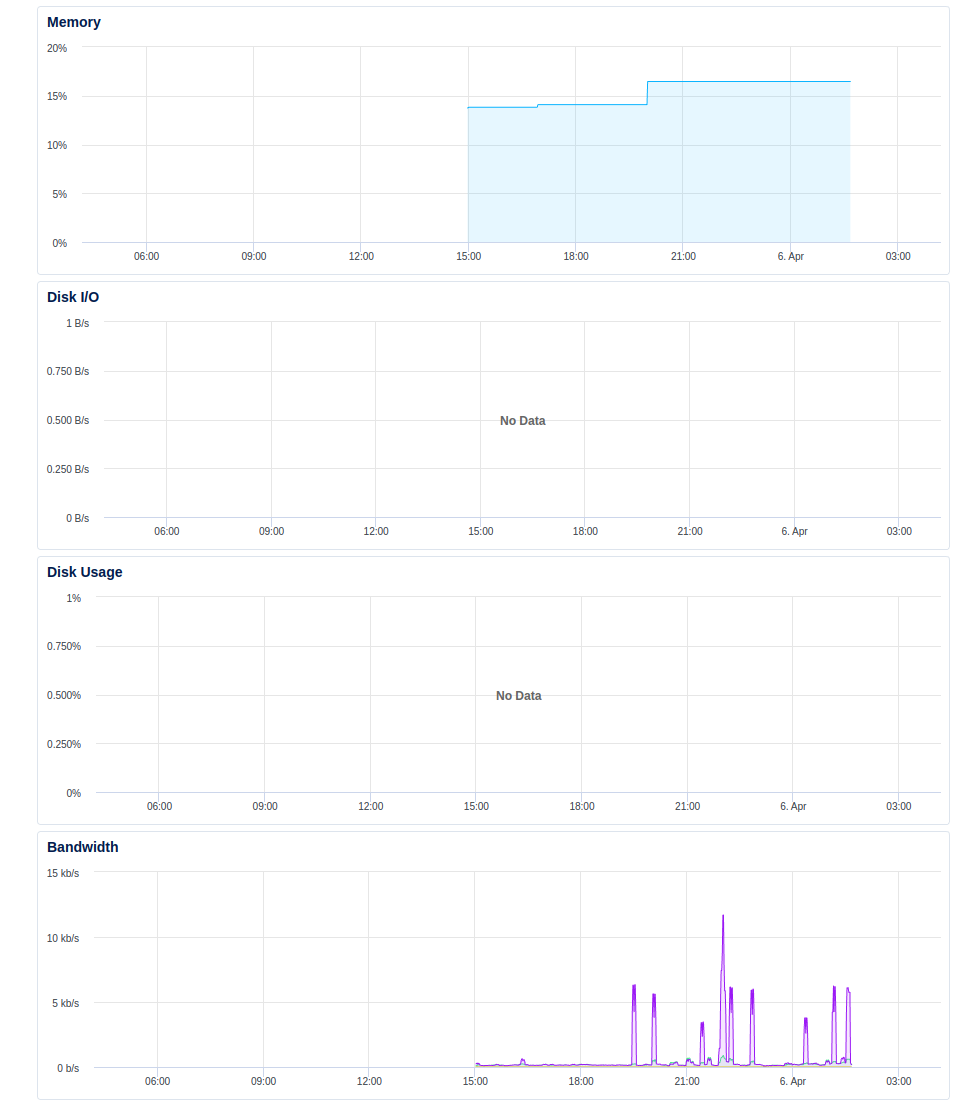
Task: Click the 06:00 tick label under Bandwidth chart
Action: point(157,1081)
